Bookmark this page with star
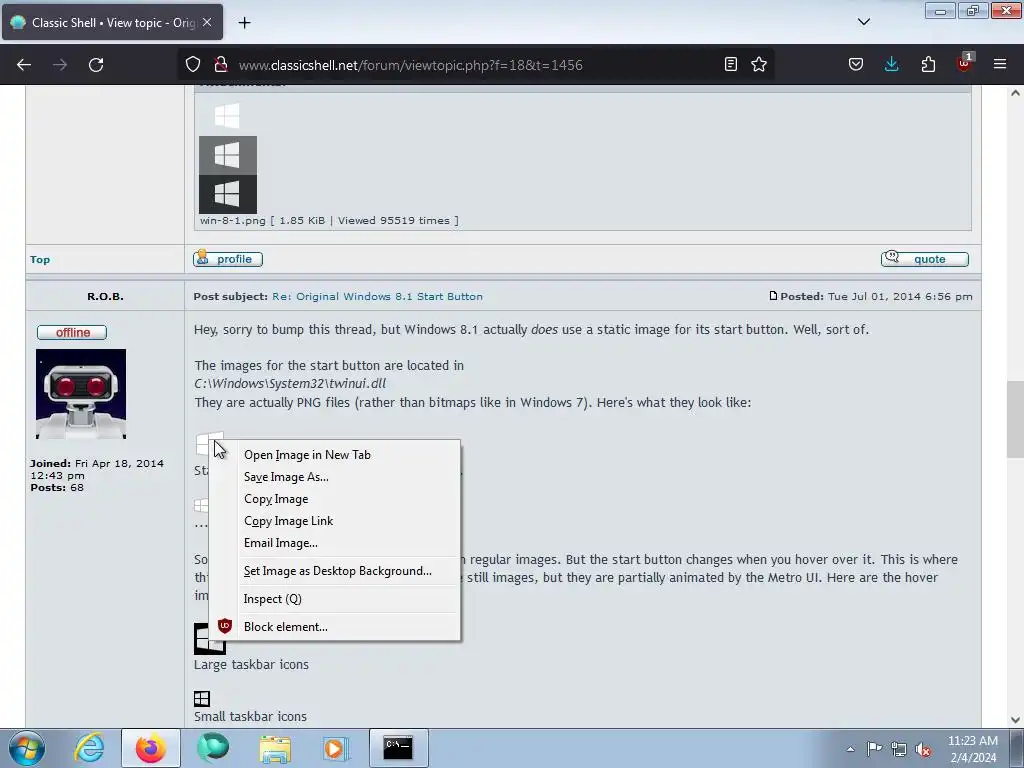1024x768 pixels. point(759,64)
